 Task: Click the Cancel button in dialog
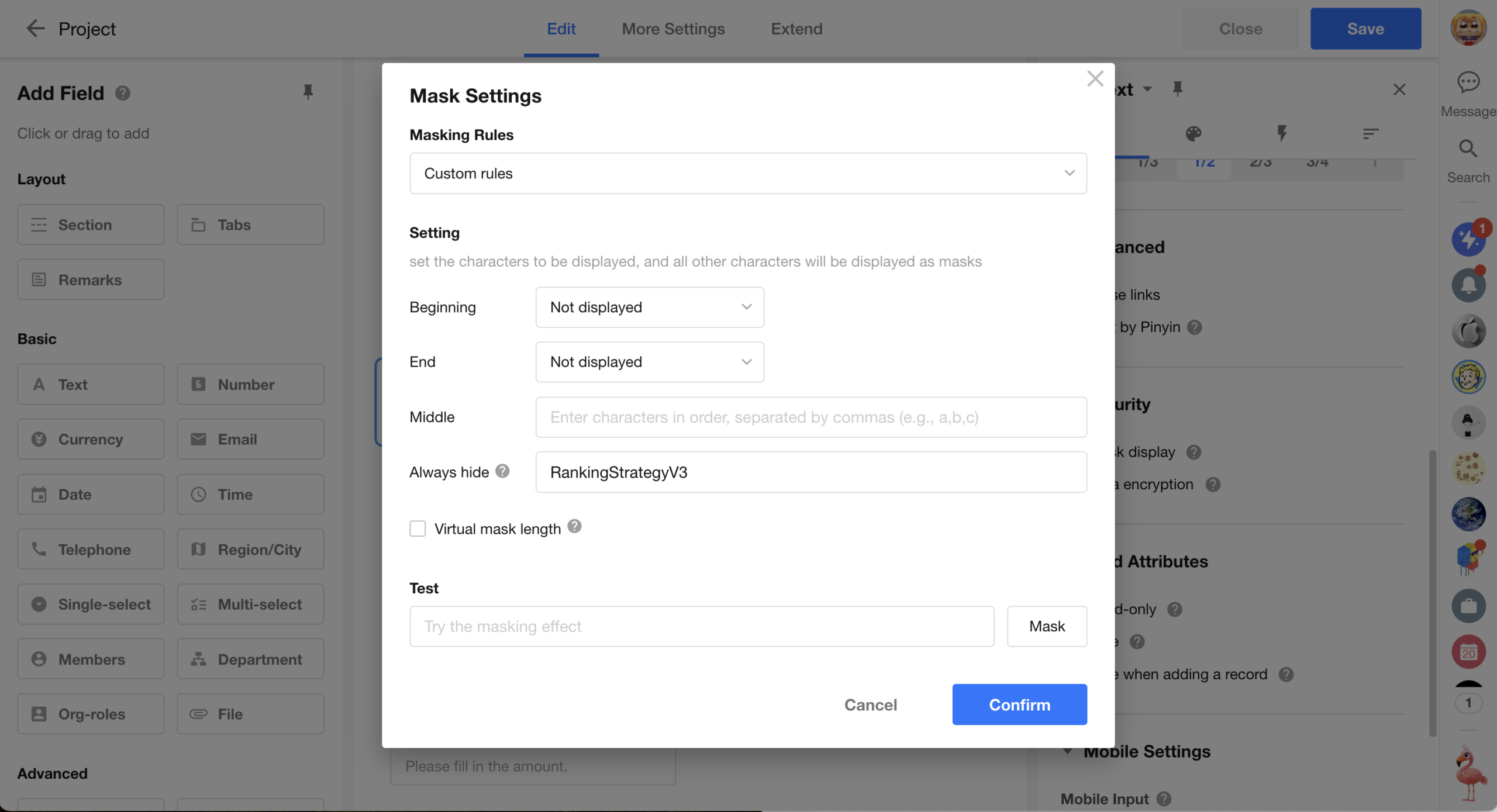point(870,704)
